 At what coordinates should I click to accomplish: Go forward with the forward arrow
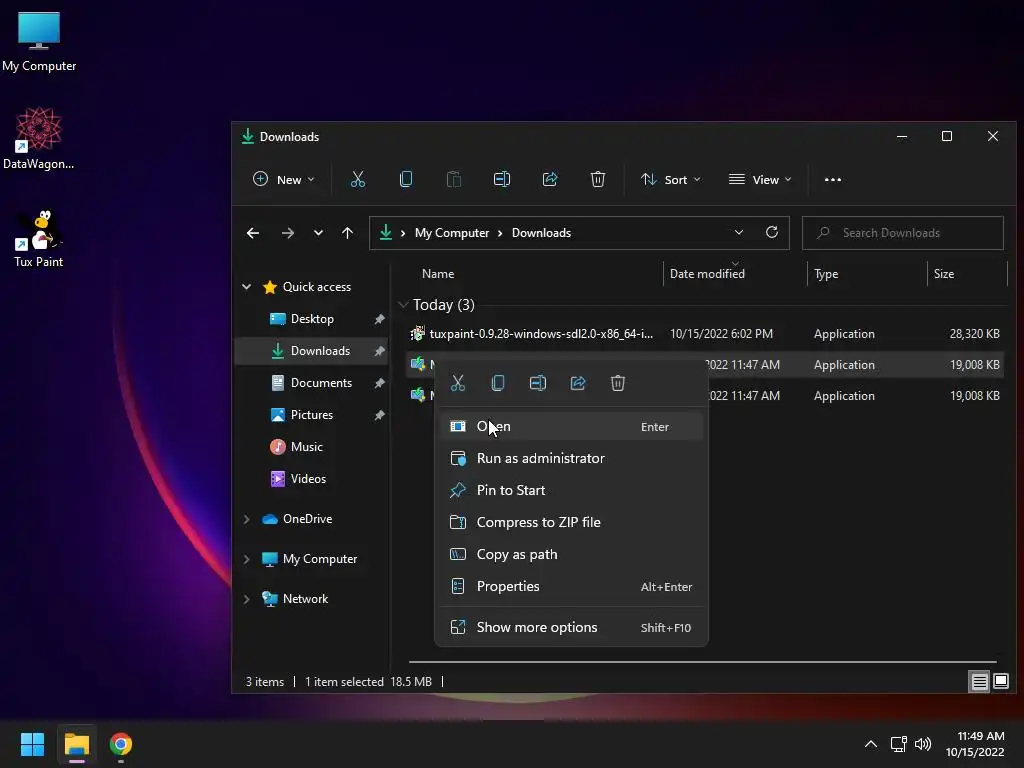[x=287, y=232]
